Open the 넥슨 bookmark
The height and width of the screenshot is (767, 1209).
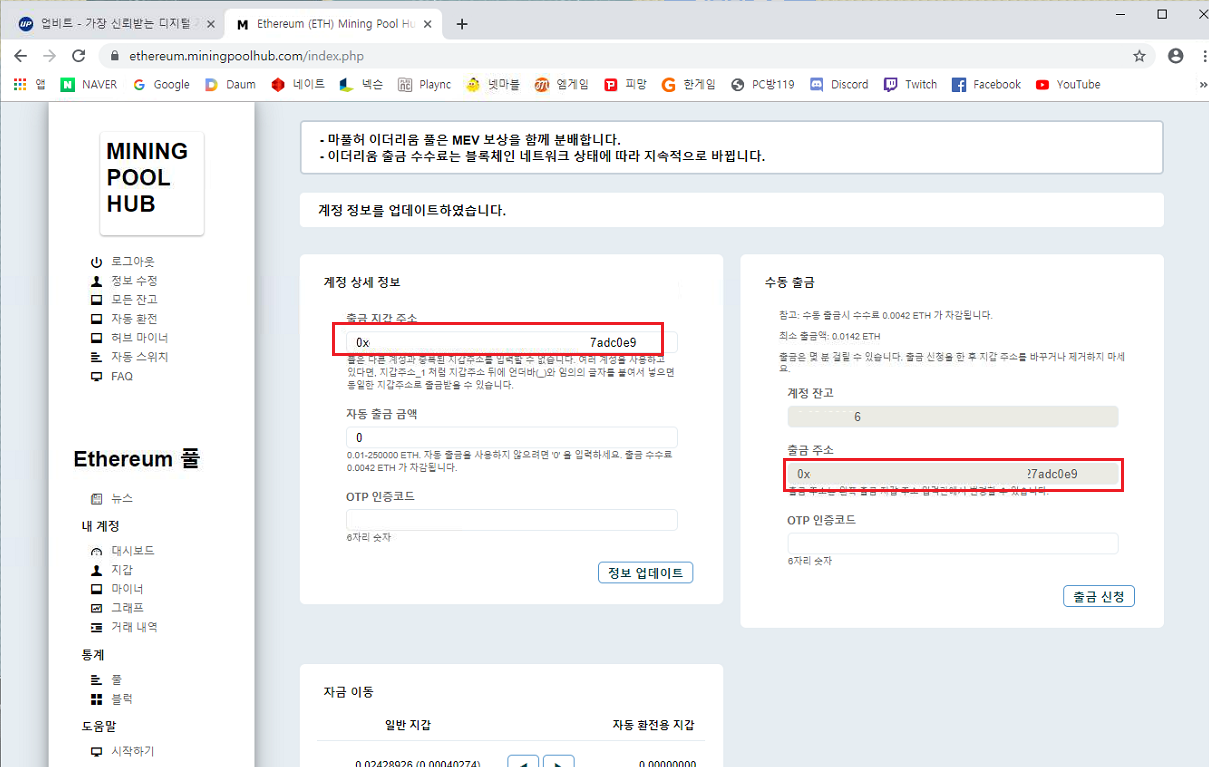click(361, 85)
